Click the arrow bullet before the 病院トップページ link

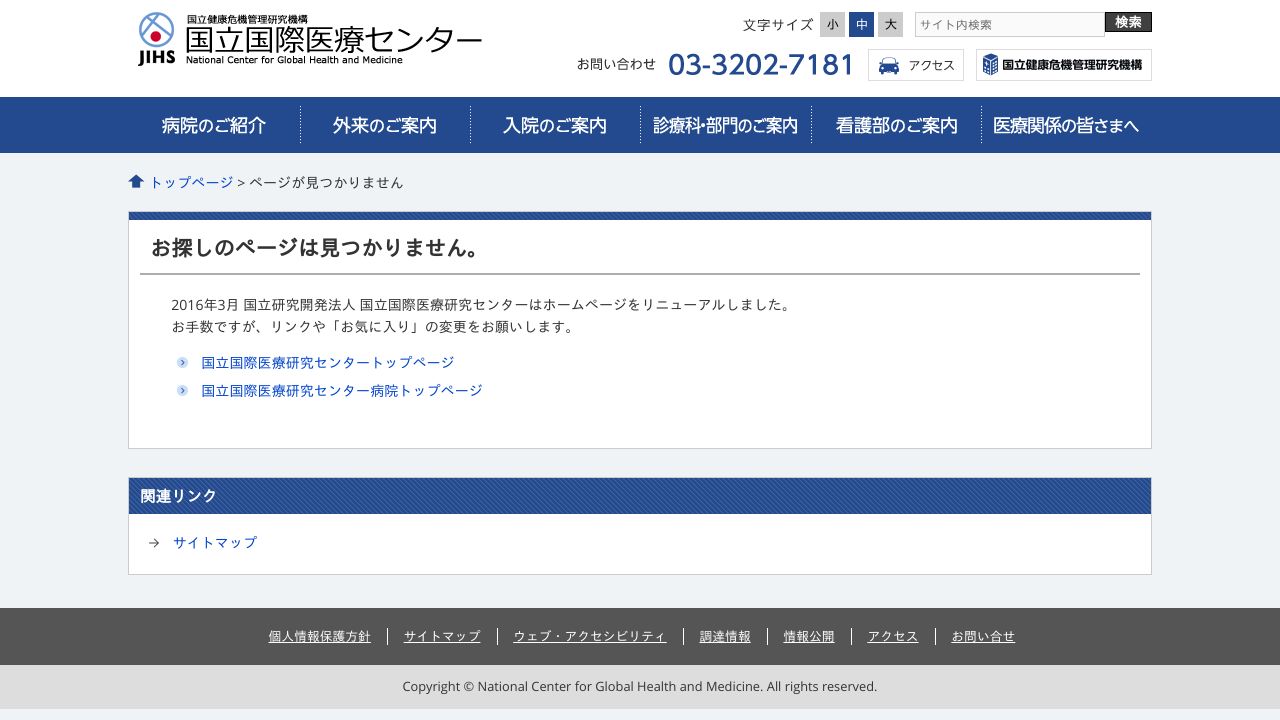pyautogui.click(x=182, y=390)
